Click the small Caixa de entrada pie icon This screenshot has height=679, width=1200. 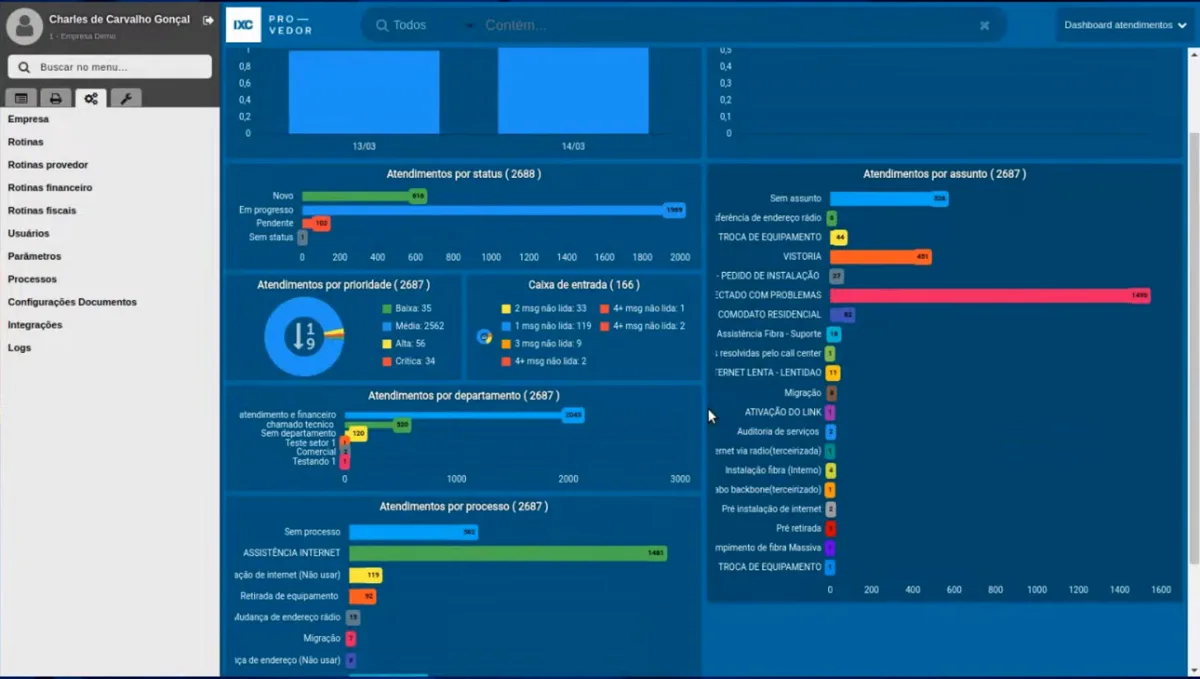(483, 337)
